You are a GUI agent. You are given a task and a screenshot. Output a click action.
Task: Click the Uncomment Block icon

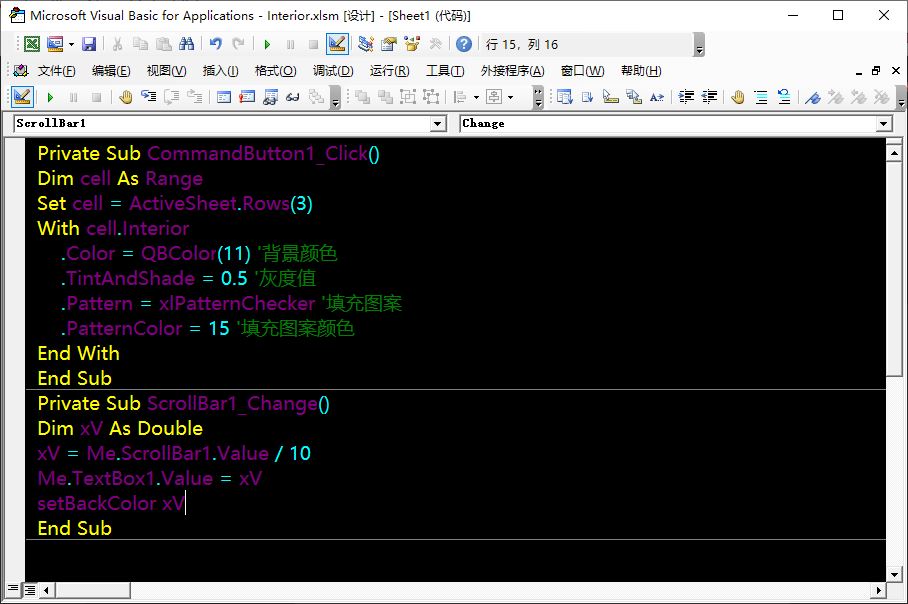[784, 97]
